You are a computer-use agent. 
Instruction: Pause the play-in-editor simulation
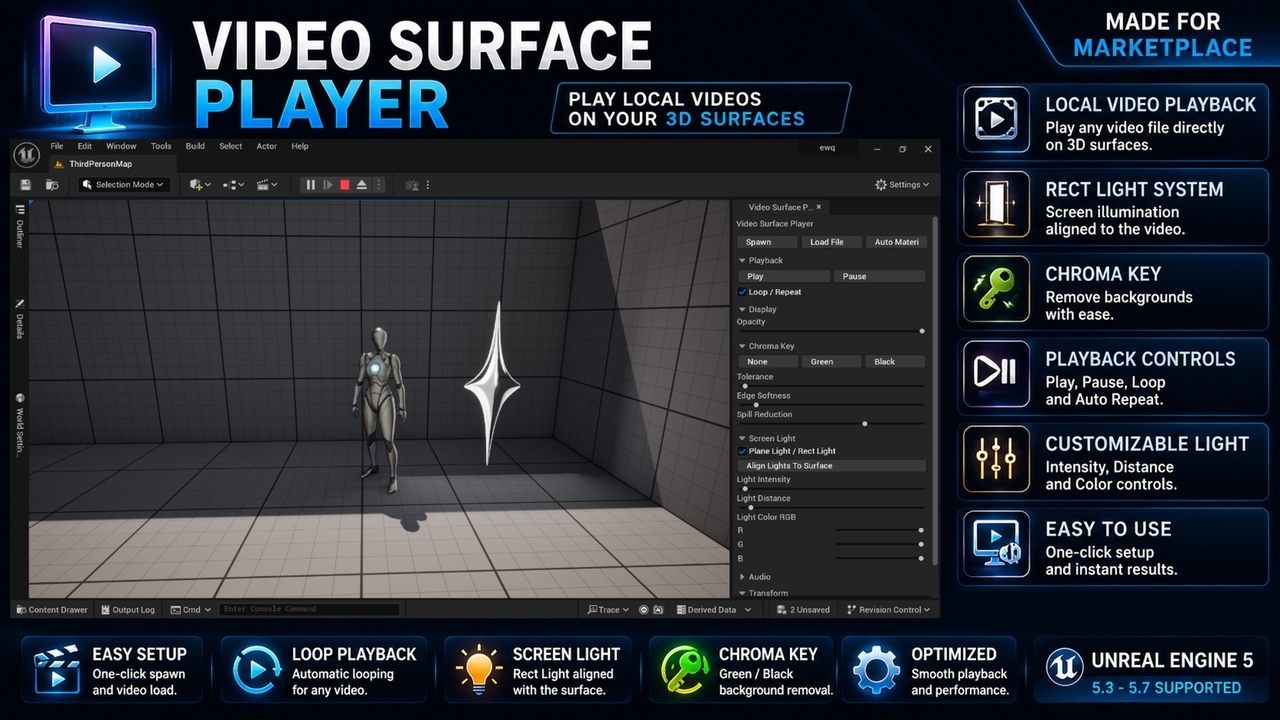coord(311,185)
